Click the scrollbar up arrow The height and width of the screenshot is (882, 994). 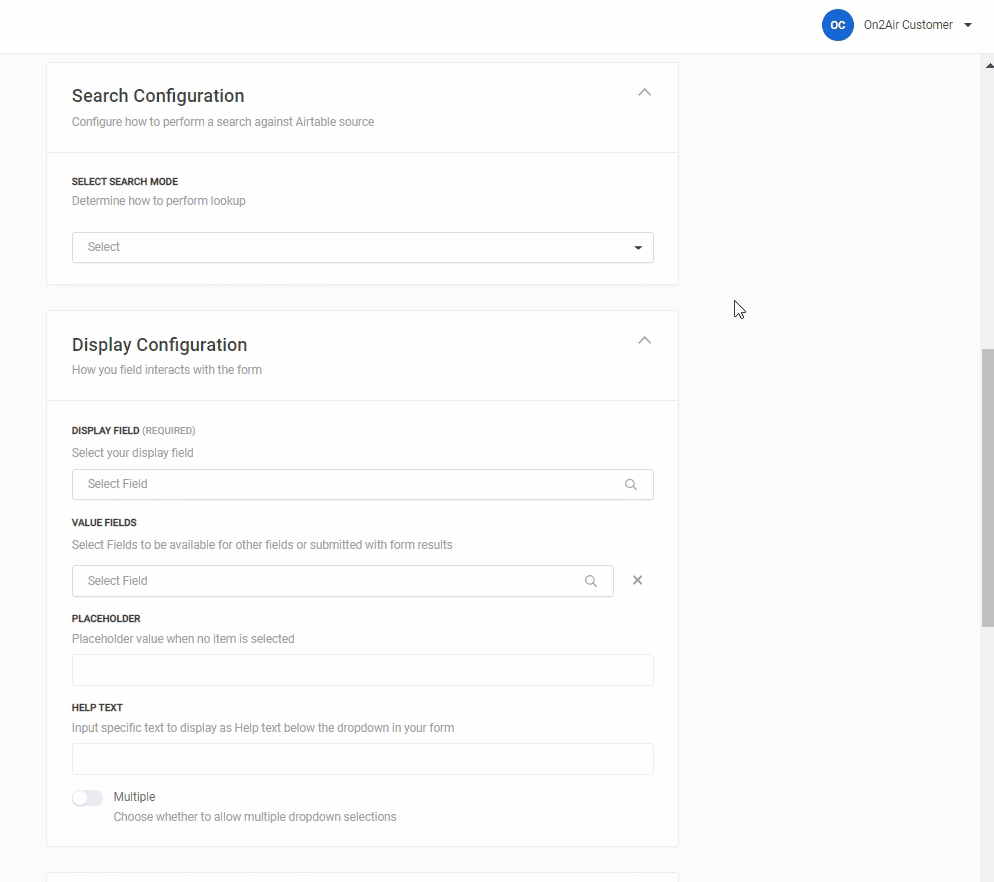tap(987, 64)
